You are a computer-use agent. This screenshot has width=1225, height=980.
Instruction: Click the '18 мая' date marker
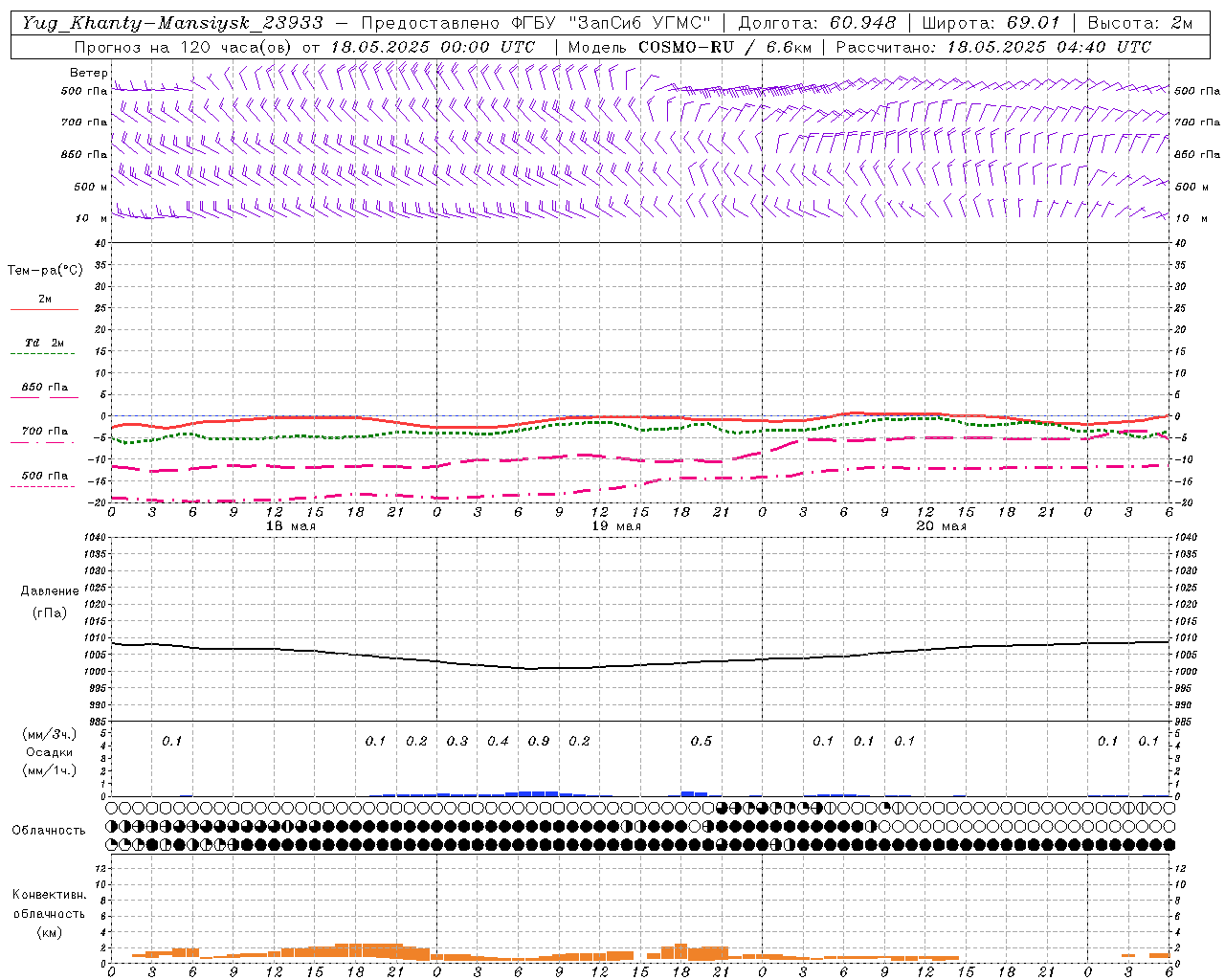click(x=290, y=526)
